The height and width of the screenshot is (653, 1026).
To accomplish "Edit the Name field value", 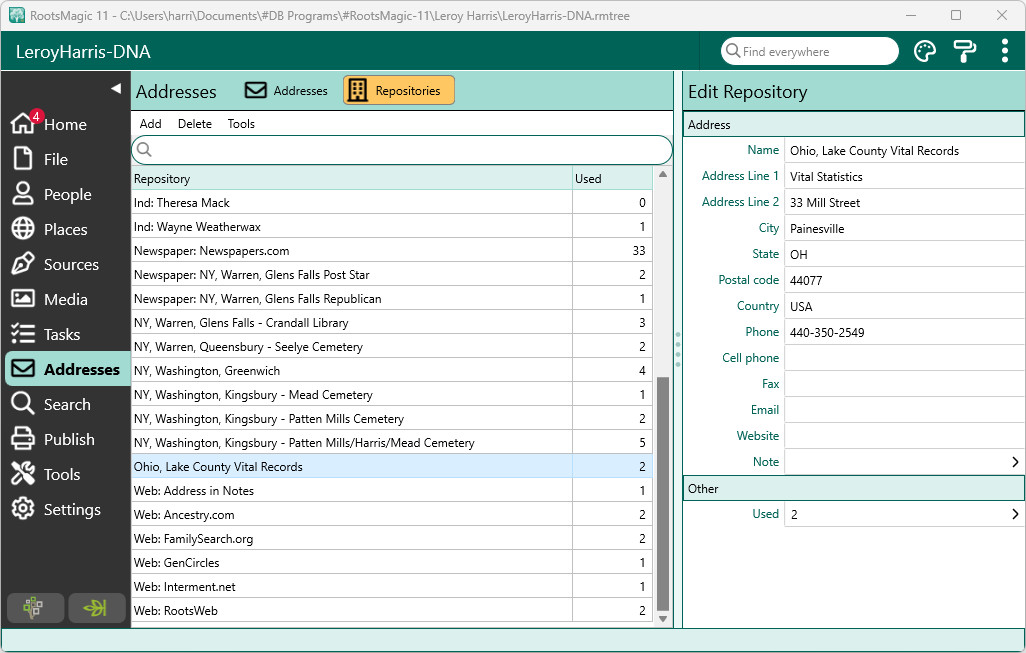I will [x=904, y=150].
